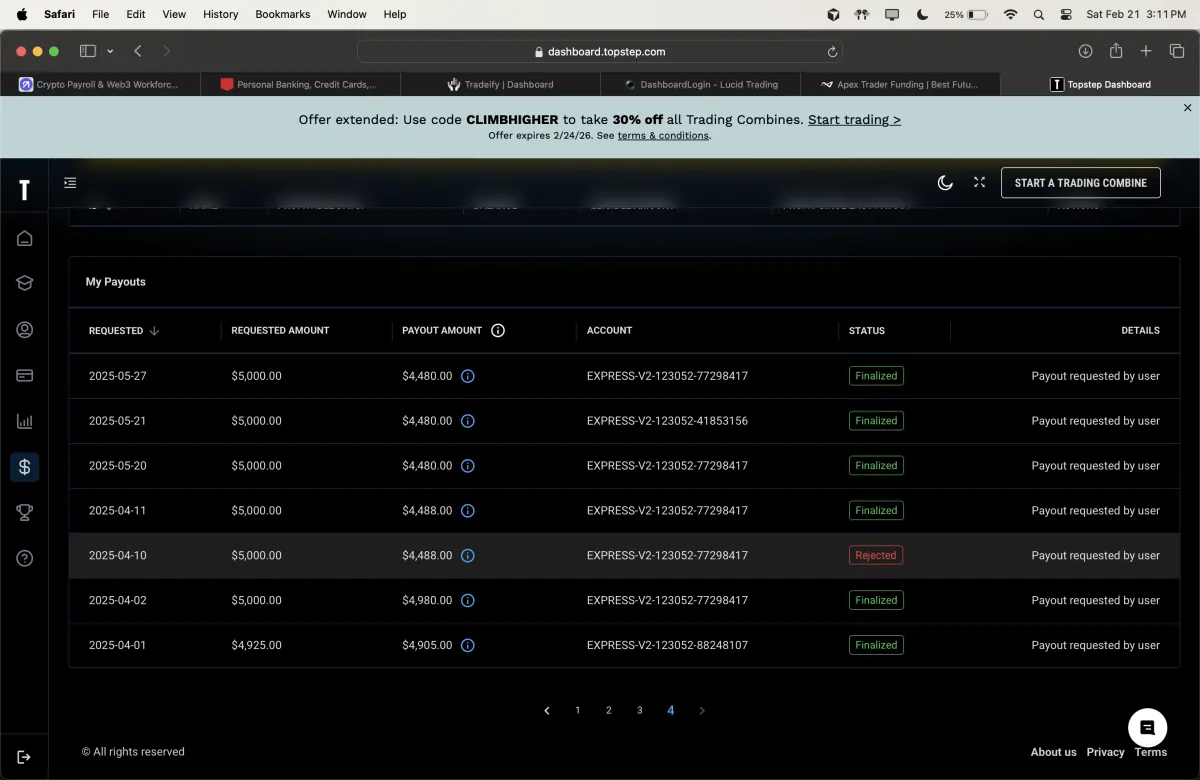
Task: Open the credit card billing icon
Action: tap(25, 376)
